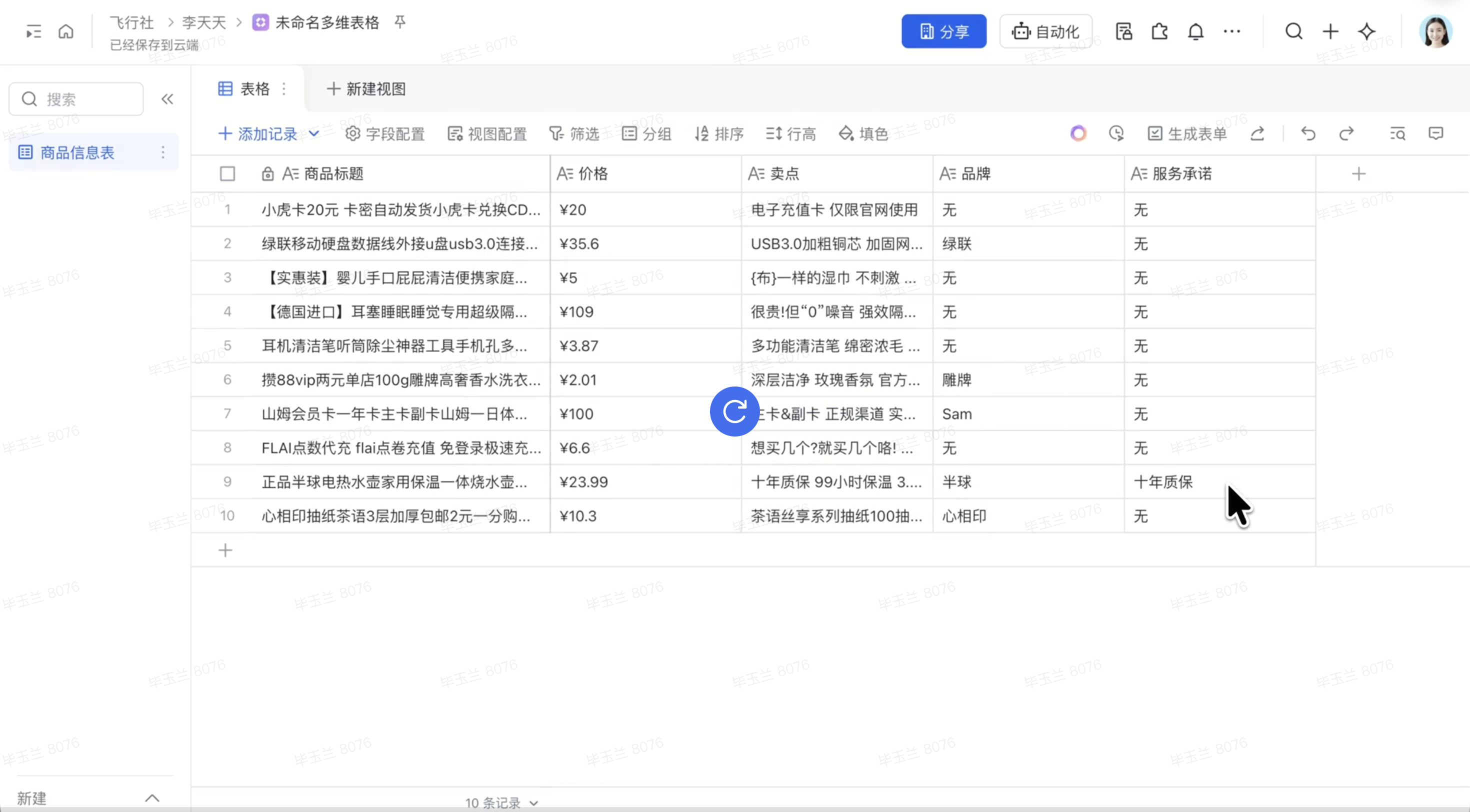
Task: Toggle the navigation outline icon top-left
Action: (33, 31)
